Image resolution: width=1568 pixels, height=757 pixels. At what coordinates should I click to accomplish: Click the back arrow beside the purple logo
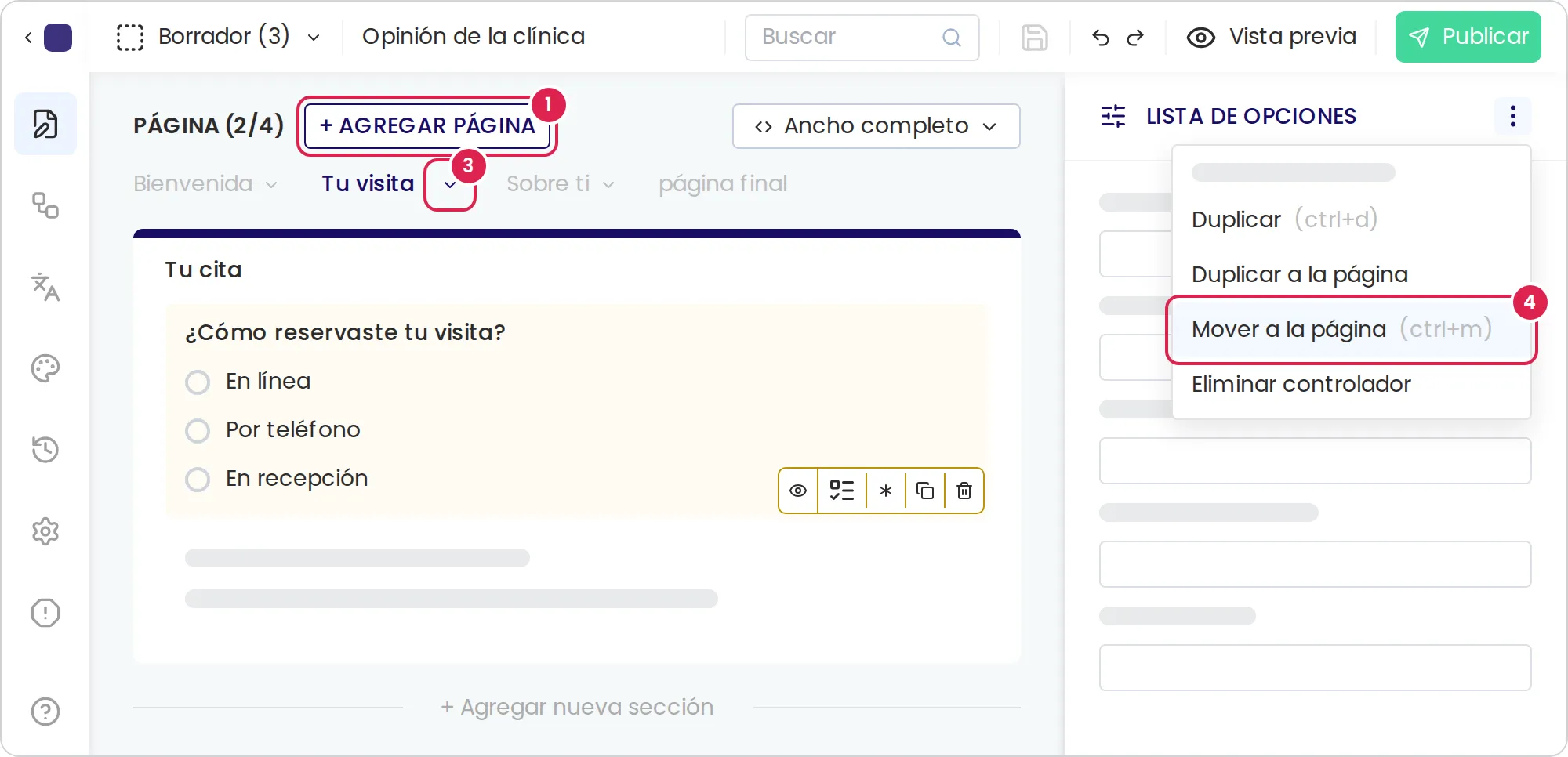[28, 37]
